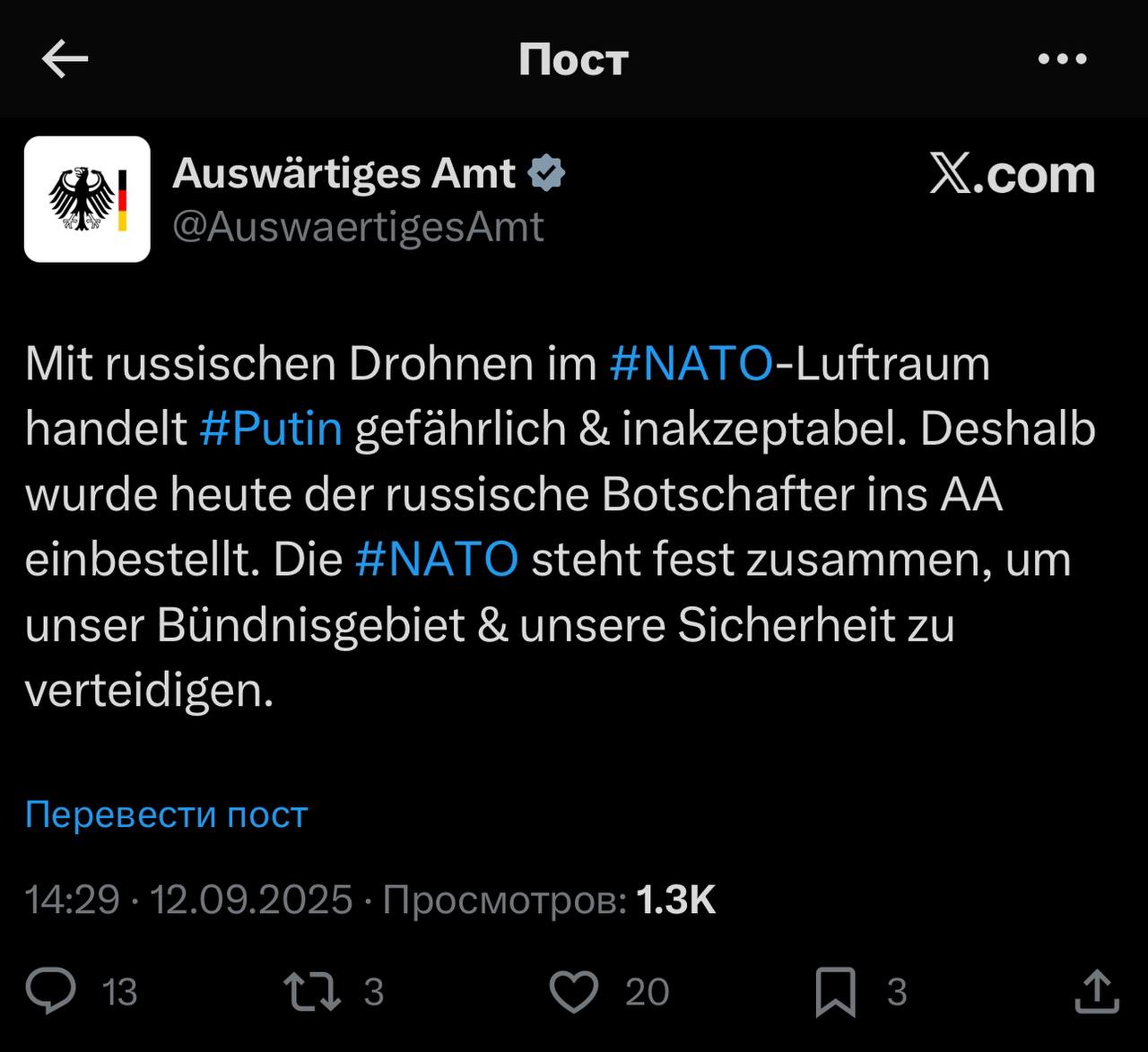Open the first #NATO hashtag before Luftraum

(691, 363)
